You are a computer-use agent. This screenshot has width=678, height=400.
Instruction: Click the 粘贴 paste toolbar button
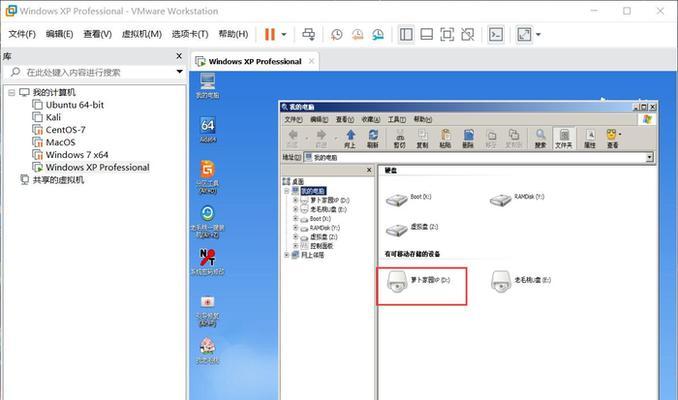(x=445, y=139)
